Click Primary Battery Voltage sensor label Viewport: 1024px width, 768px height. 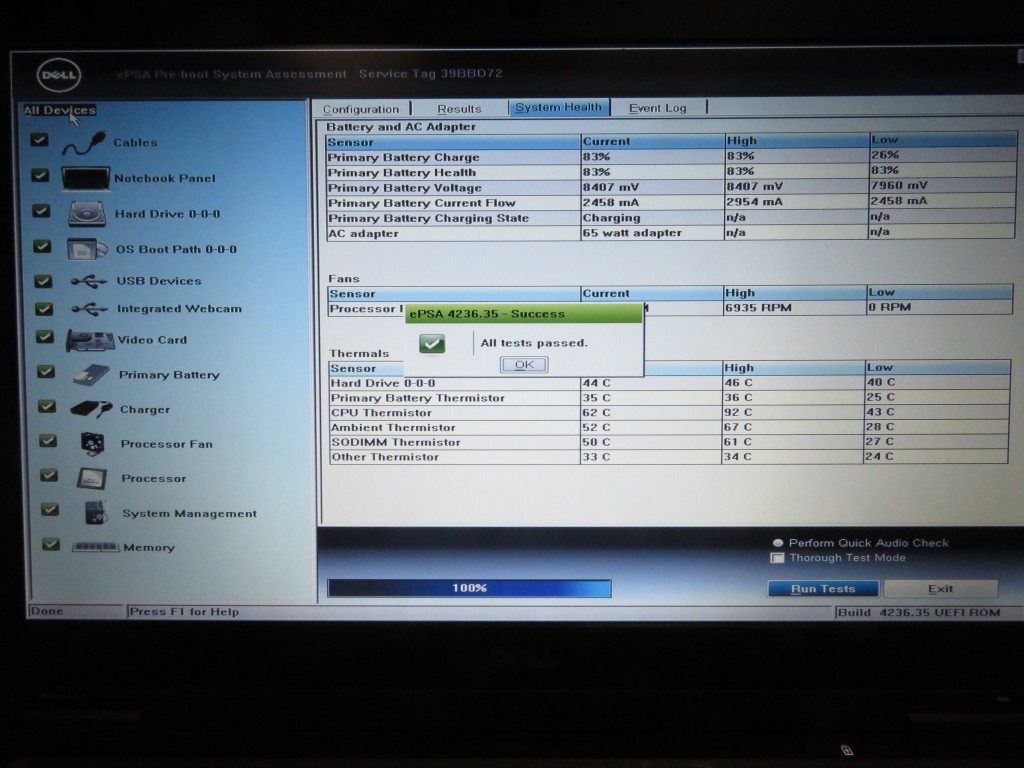tap(405, 187)
